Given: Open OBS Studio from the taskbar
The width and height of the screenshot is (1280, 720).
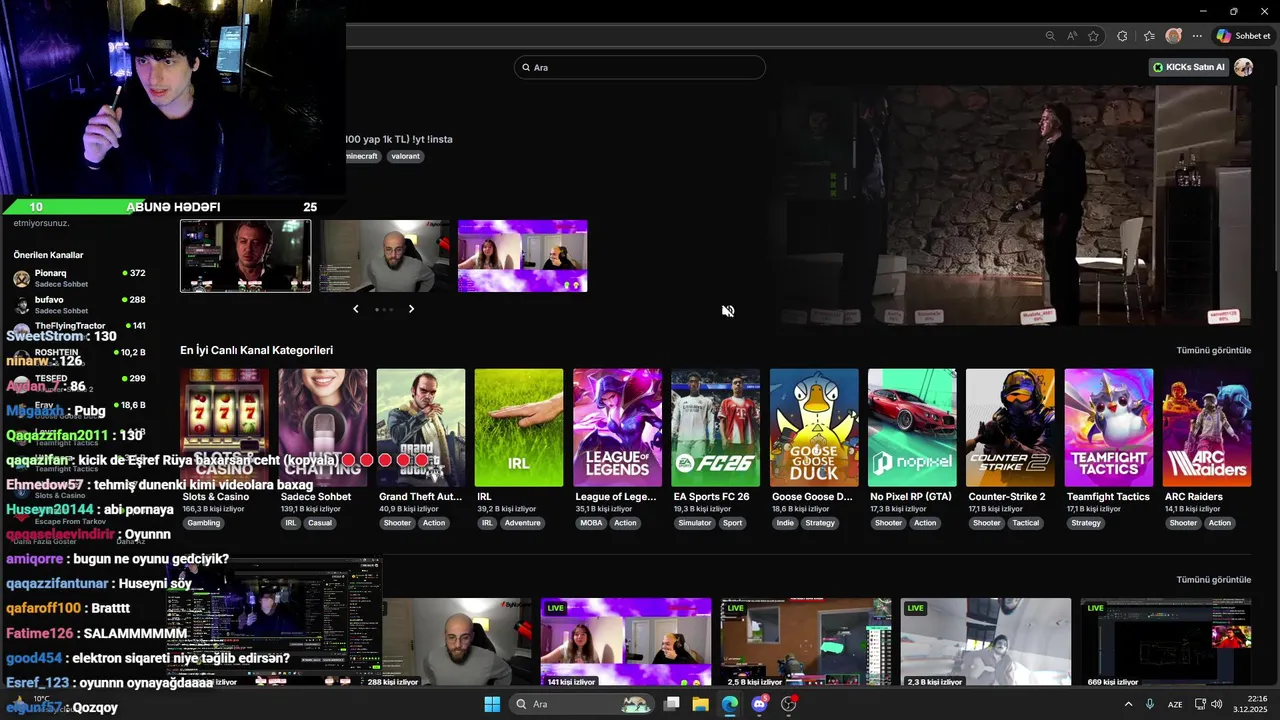Looking at the screenshot, I should tap(789, 704).
